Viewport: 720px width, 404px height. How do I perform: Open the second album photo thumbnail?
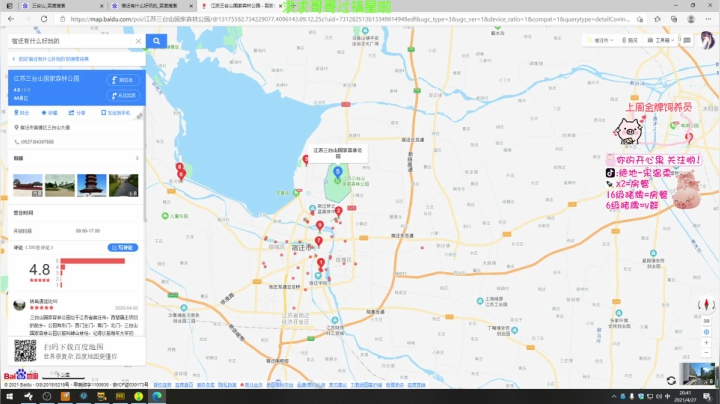pyautogui.click(x=60, y=185)
